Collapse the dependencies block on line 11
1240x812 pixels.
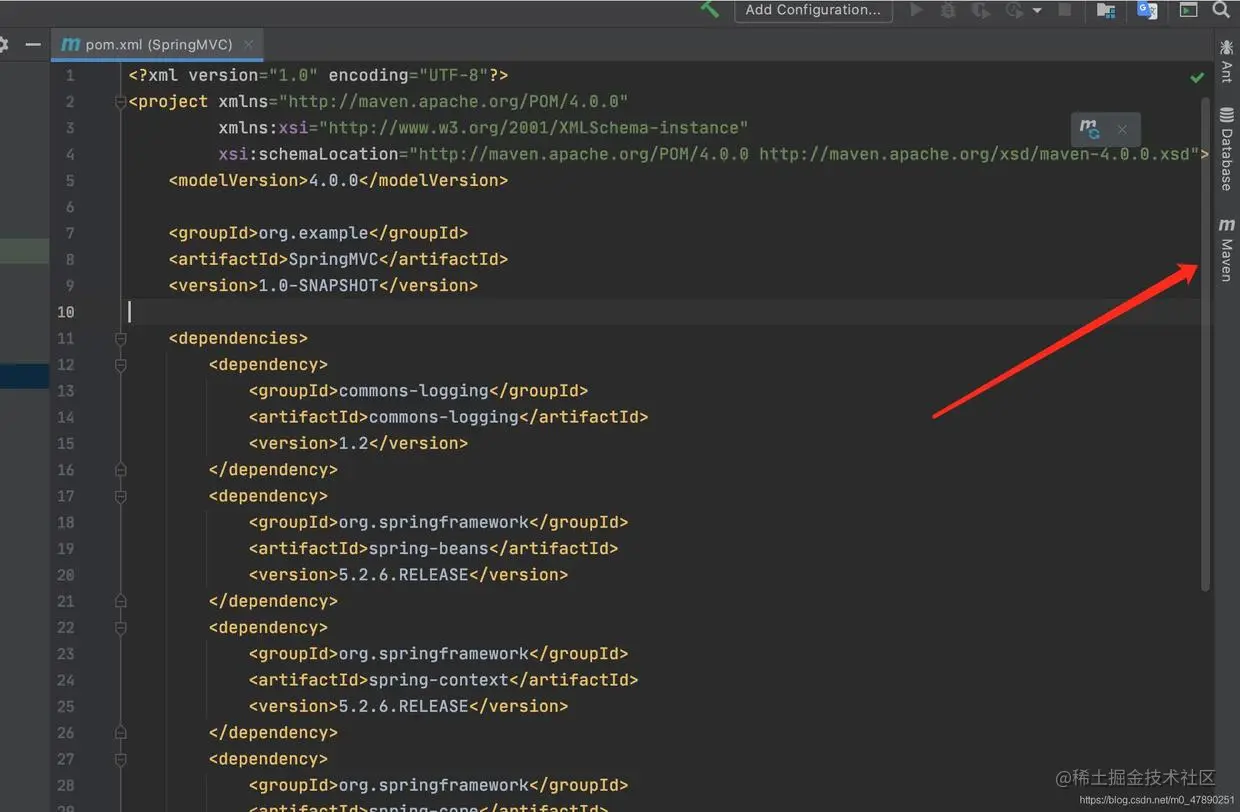121,339
